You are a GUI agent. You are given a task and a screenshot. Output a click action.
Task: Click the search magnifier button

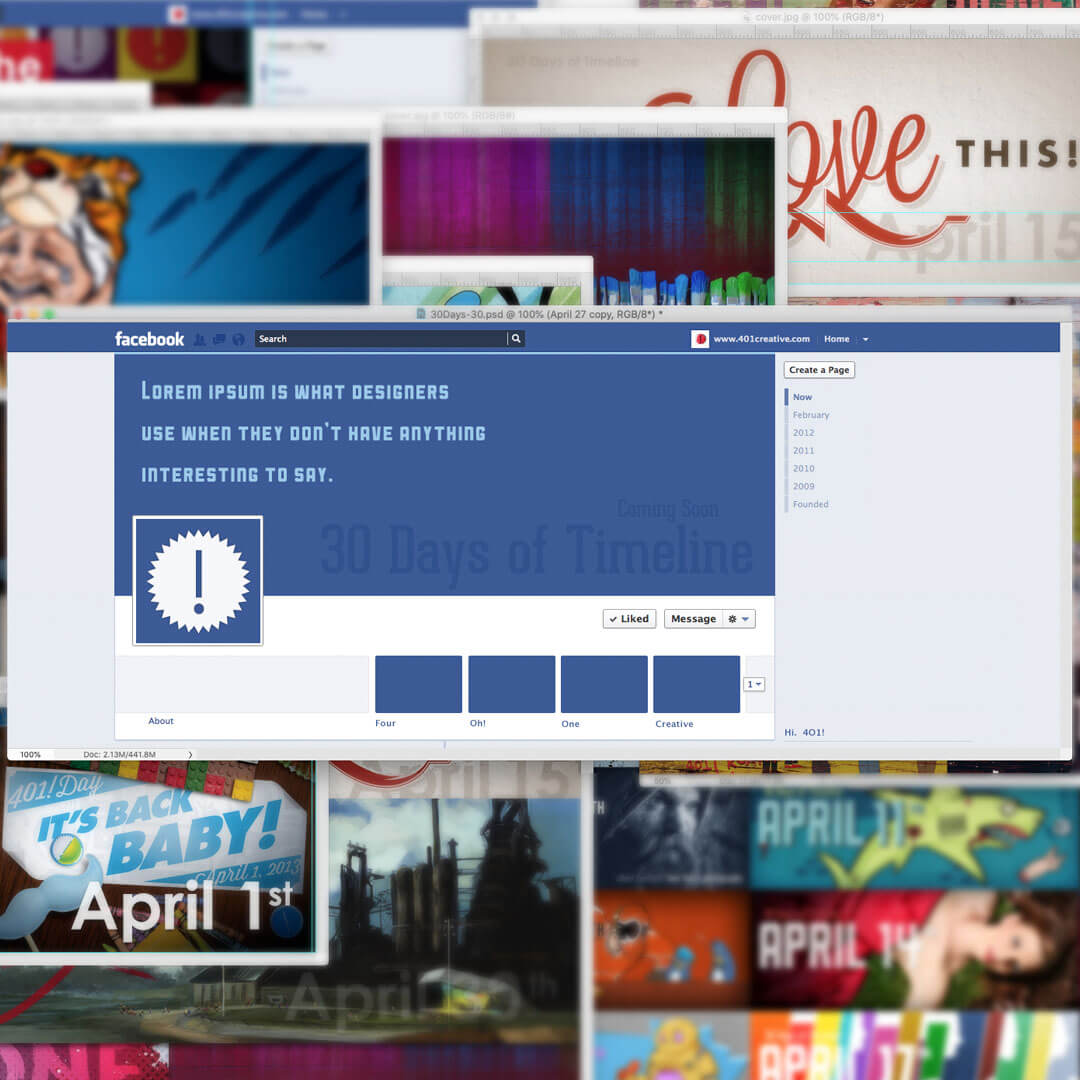(x=516, y=339)
